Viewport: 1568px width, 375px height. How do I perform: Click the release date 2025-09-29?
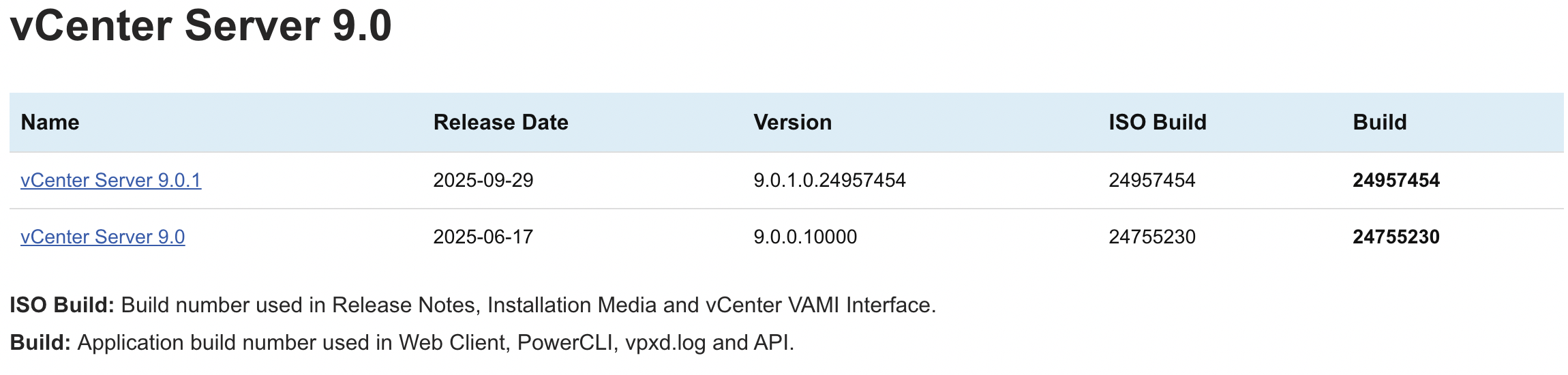pyautogui.click(x=483, y=180)
